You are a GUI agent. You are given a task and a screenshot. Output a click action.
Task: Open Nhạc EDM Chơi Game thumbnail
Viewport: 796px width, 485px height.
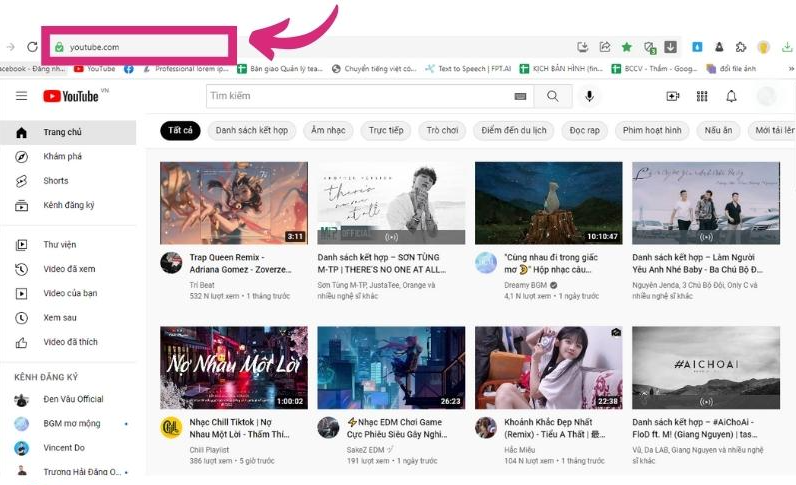(x=391, y=368)
